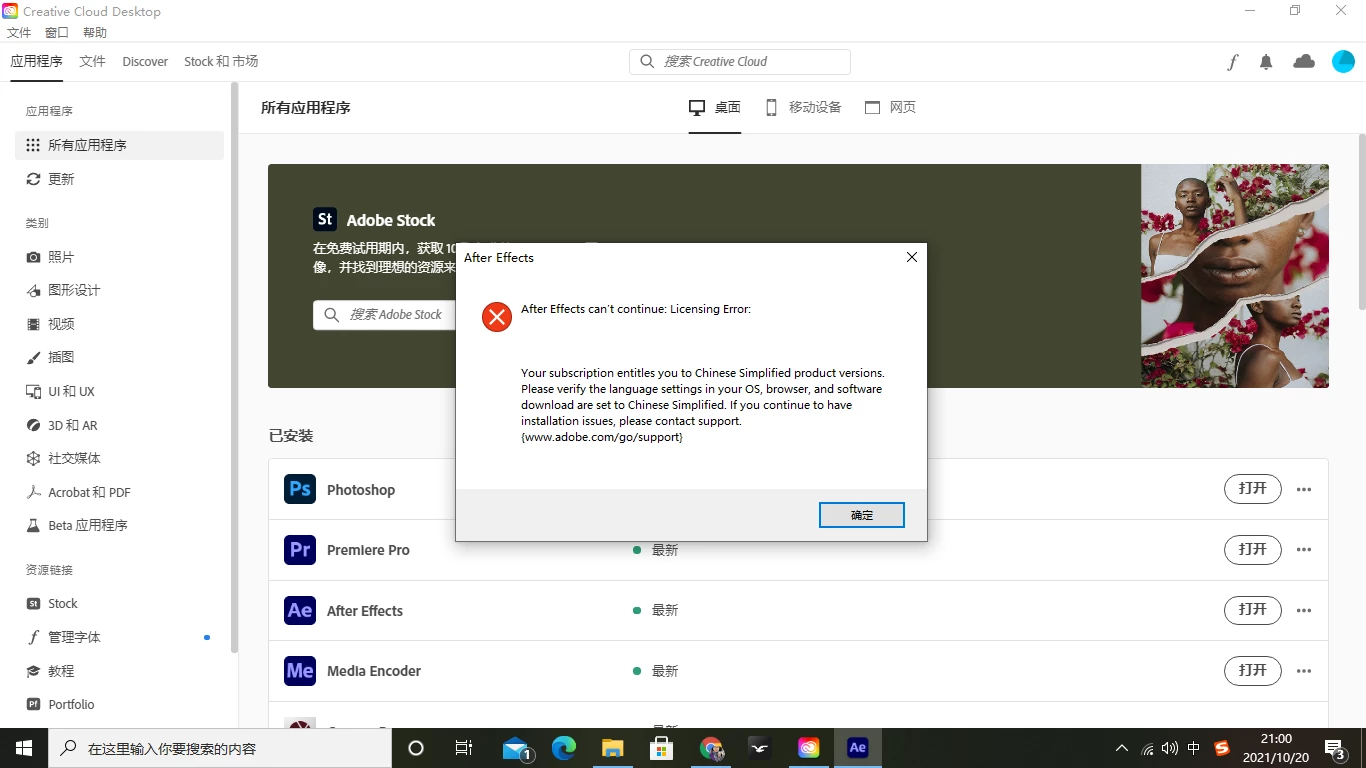Switch to the 网页 view tab

tap(890, 107)
